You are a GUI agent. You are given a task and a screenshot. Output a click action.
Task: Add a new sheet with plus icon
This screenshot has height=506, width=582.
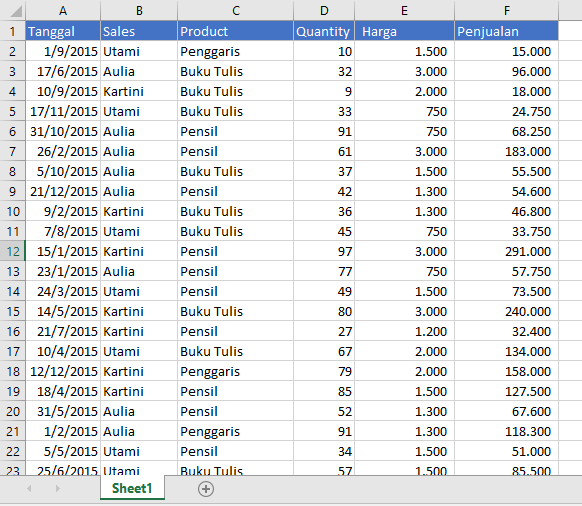(x=206, y=489)
